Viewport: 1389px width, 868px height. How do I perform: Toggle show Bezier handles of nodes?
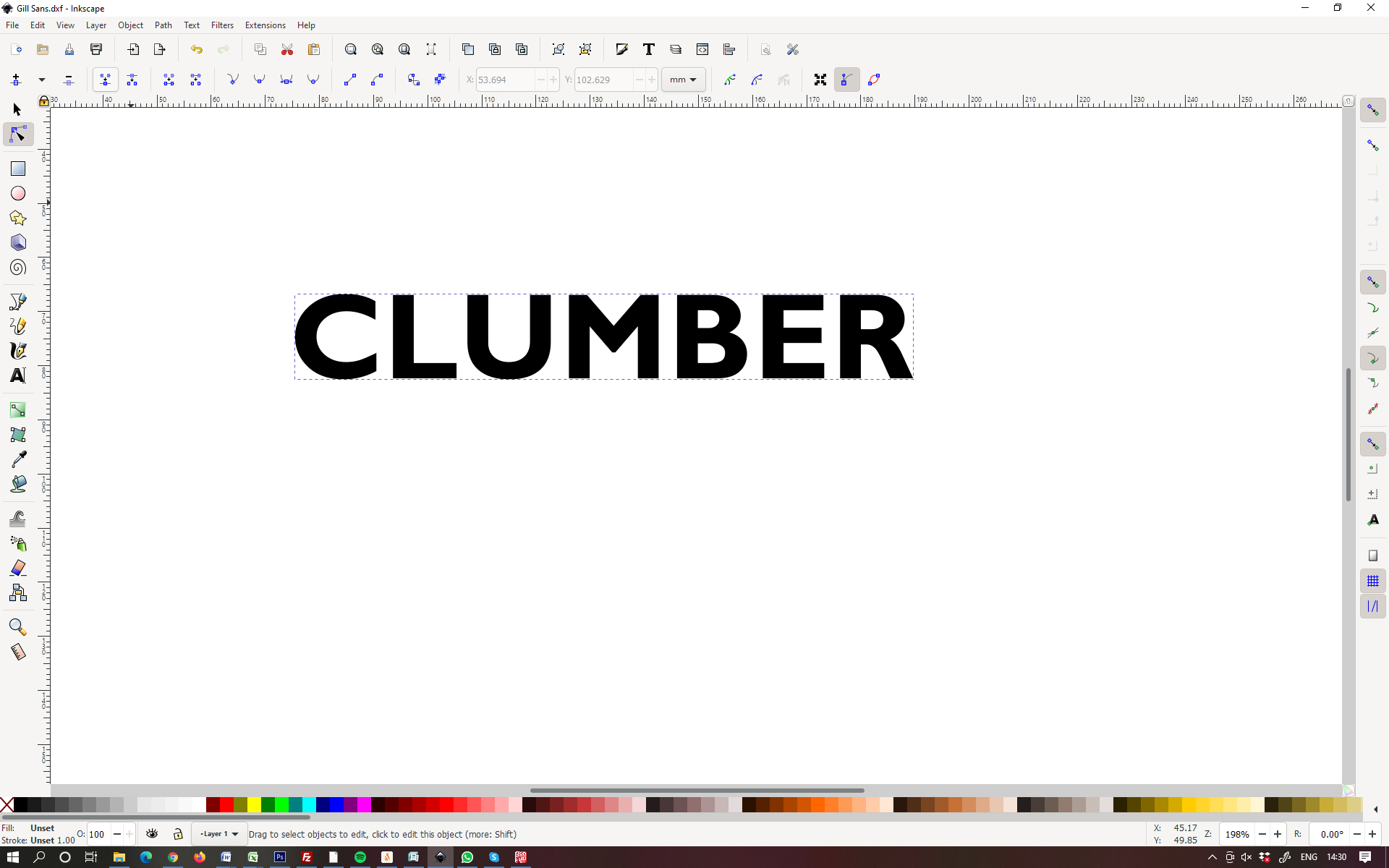click(x=846, y=80)
